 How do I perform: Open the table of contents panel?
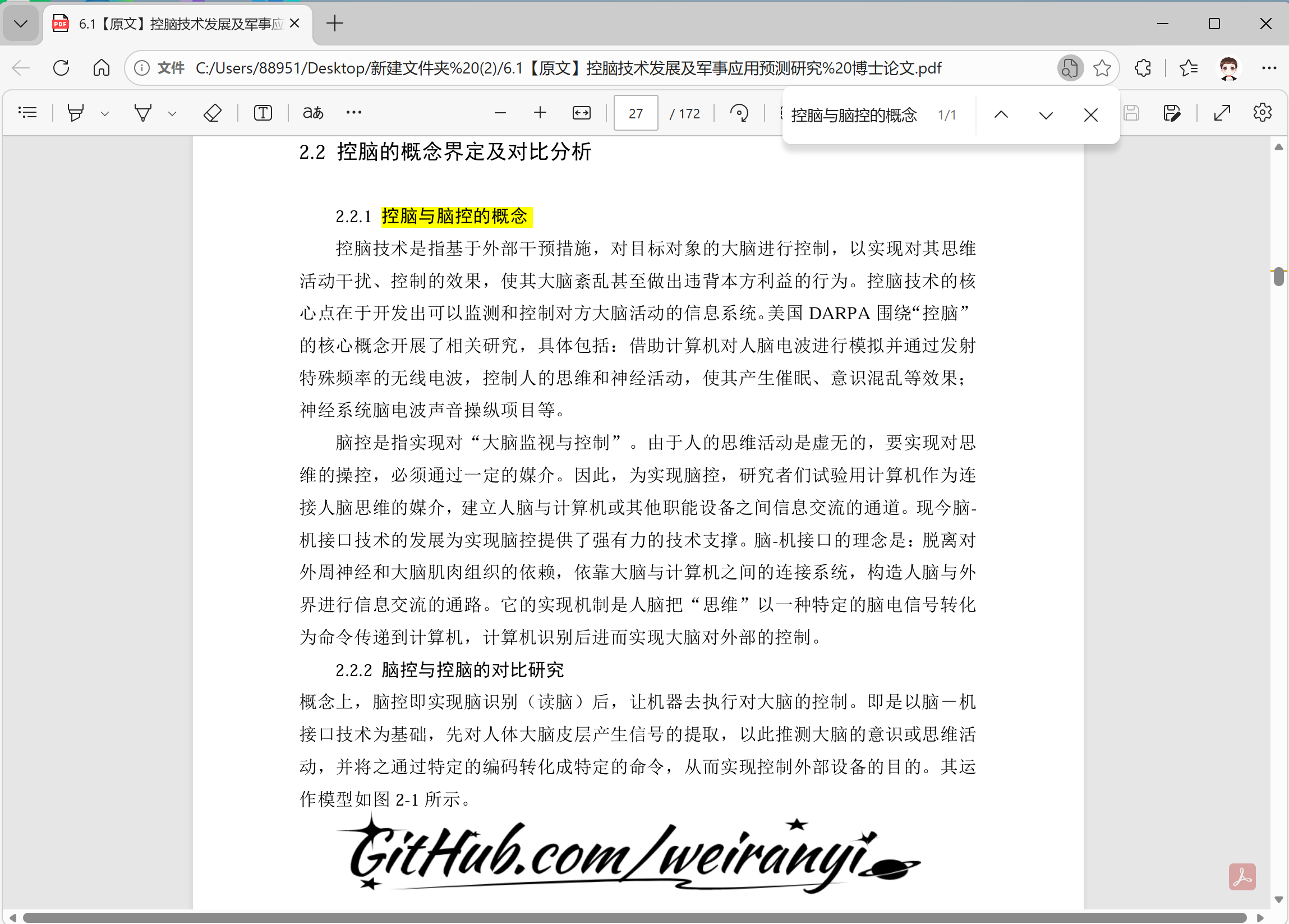pos(28,112)
